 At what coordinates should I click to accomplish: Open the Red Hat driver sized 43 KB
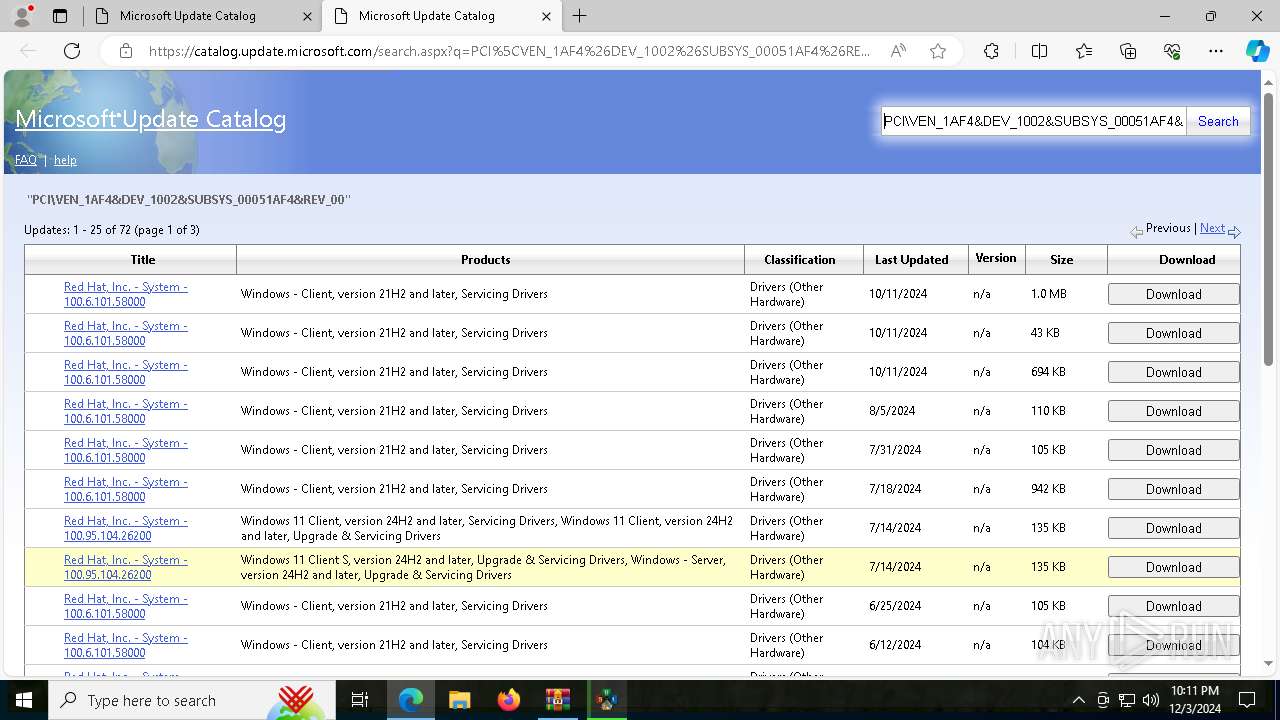click(126, 333)
